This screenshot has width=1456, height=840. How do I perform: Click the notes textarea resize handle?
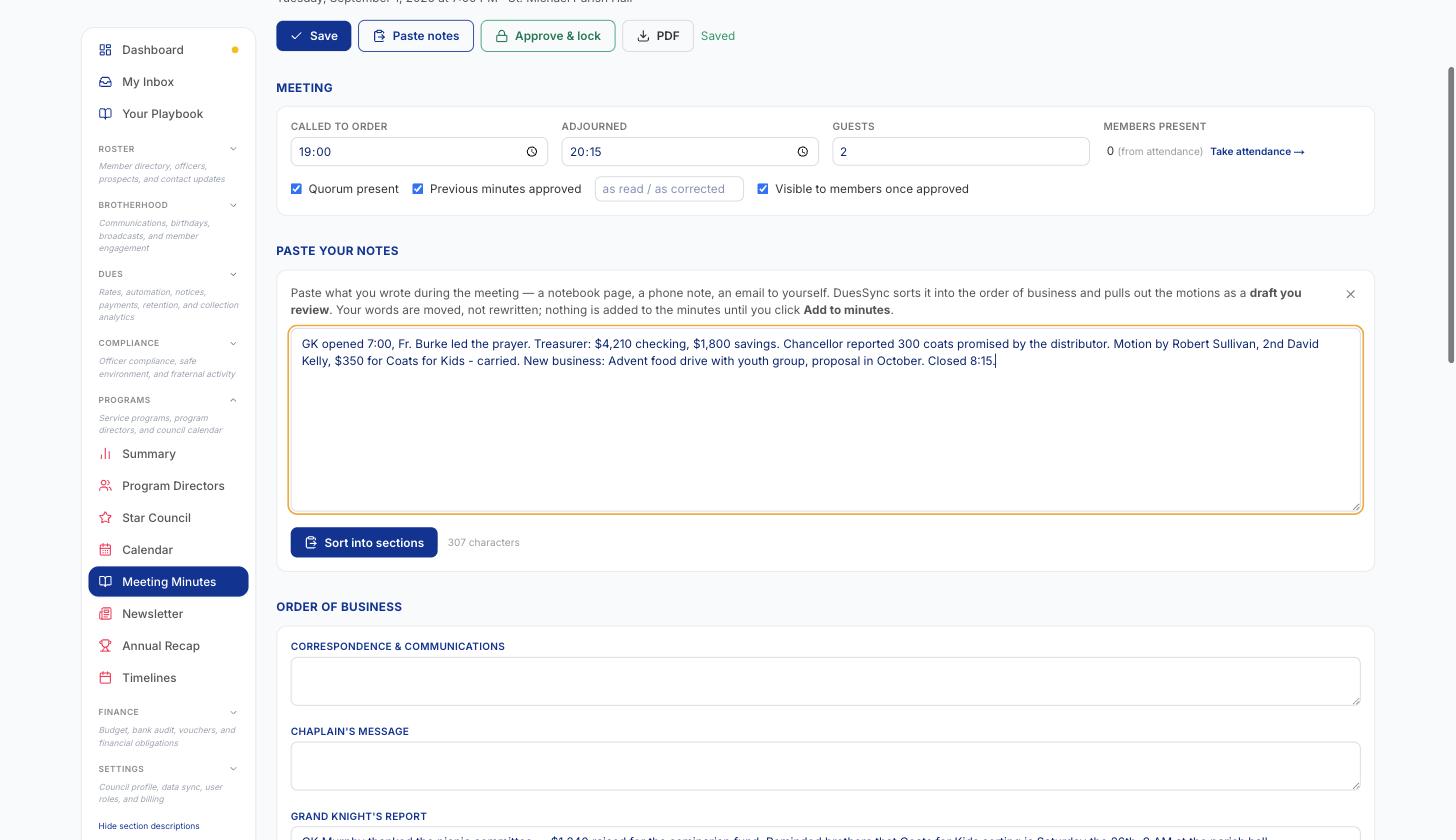tap(1356, 507)
